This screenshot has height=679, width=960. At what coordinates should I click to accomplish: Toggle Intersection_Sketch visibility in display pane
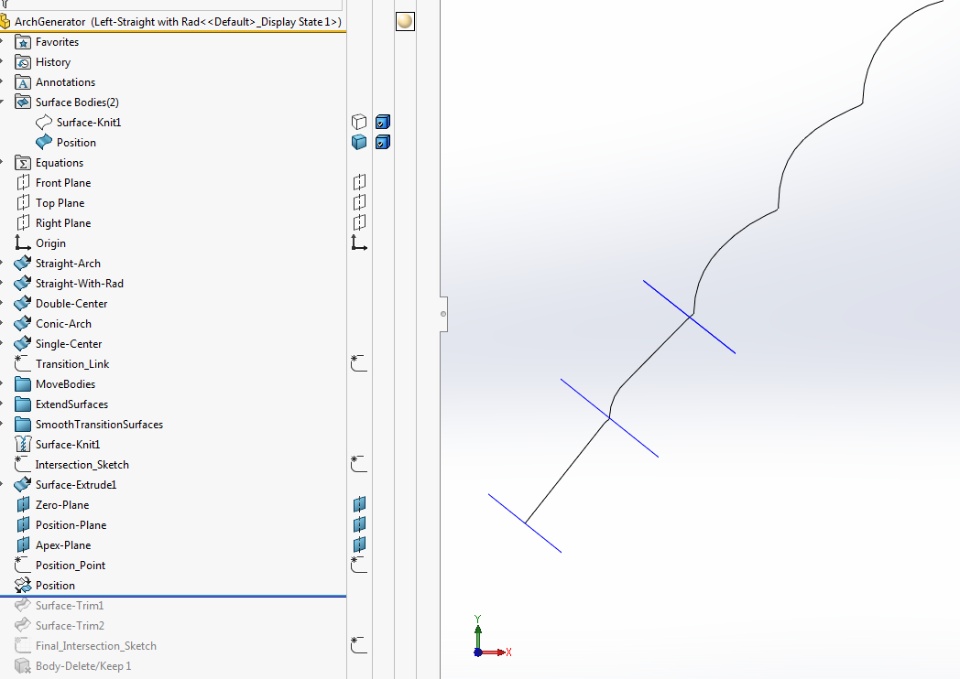[359, 464]
